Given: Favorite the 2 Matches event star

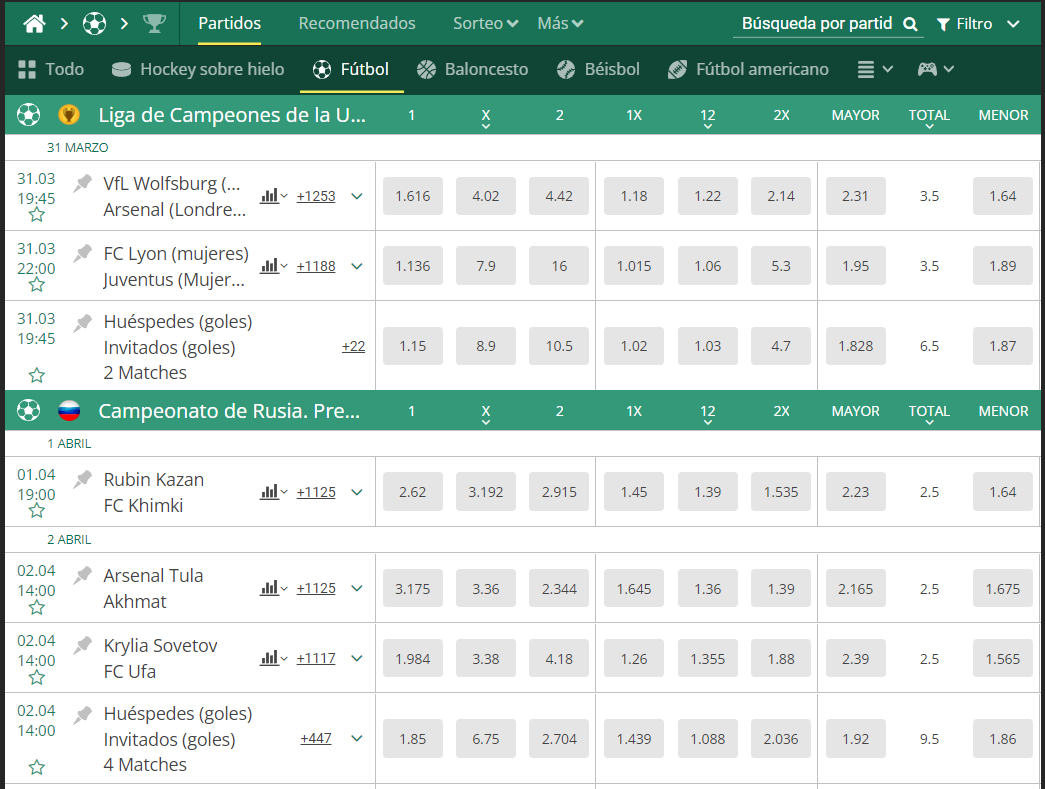Looking at the screenshot, I should 37,375.
